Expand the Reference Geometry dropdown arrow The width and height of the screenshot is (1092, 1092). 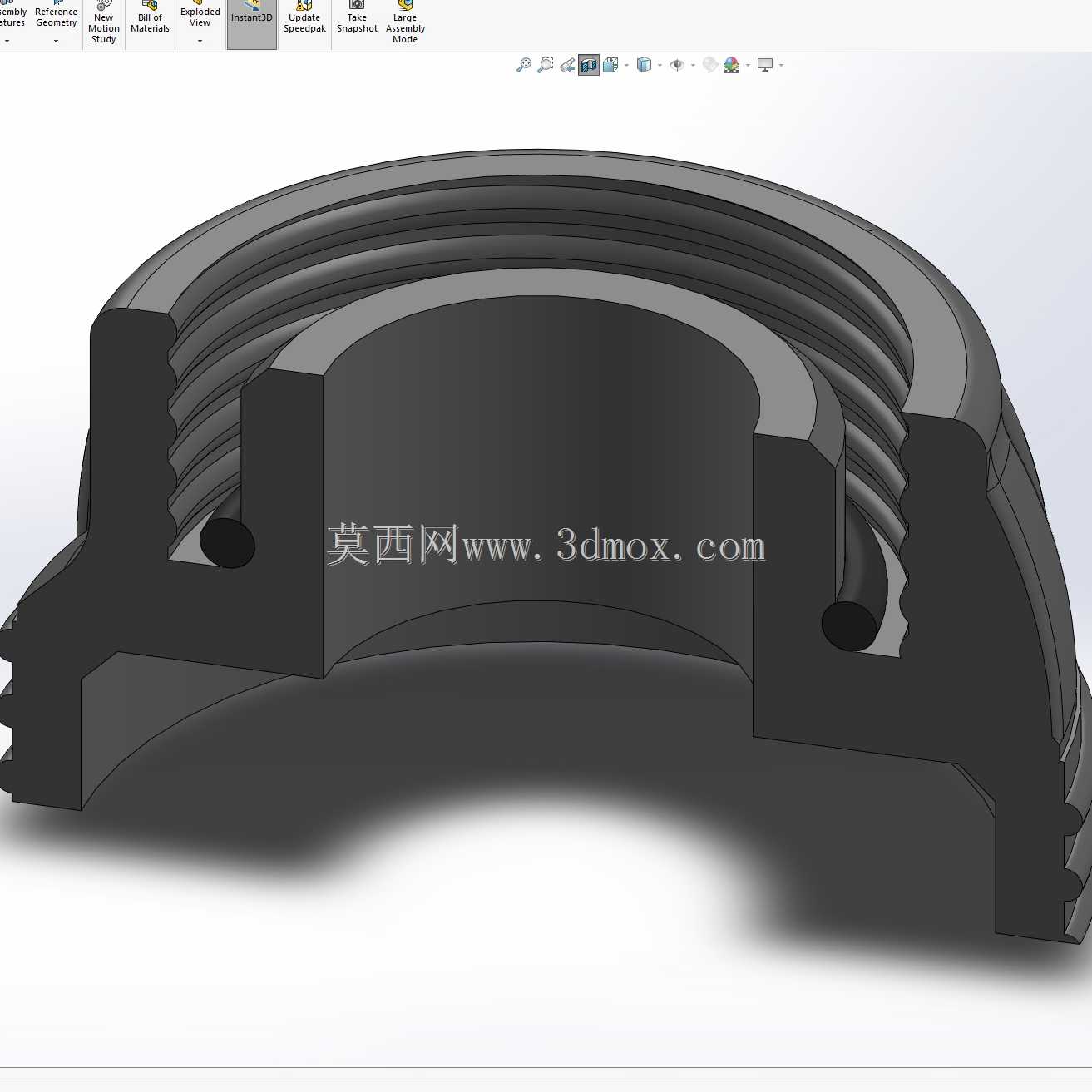pos(57,42)
